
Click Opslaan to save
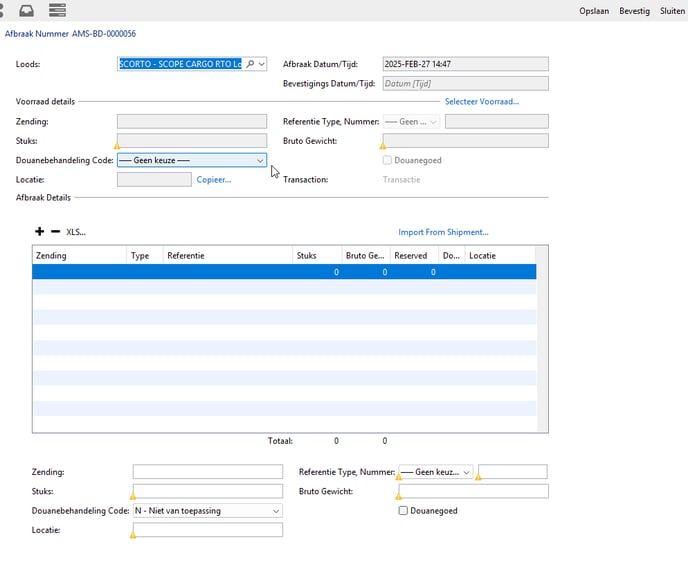tap(594, 11)
